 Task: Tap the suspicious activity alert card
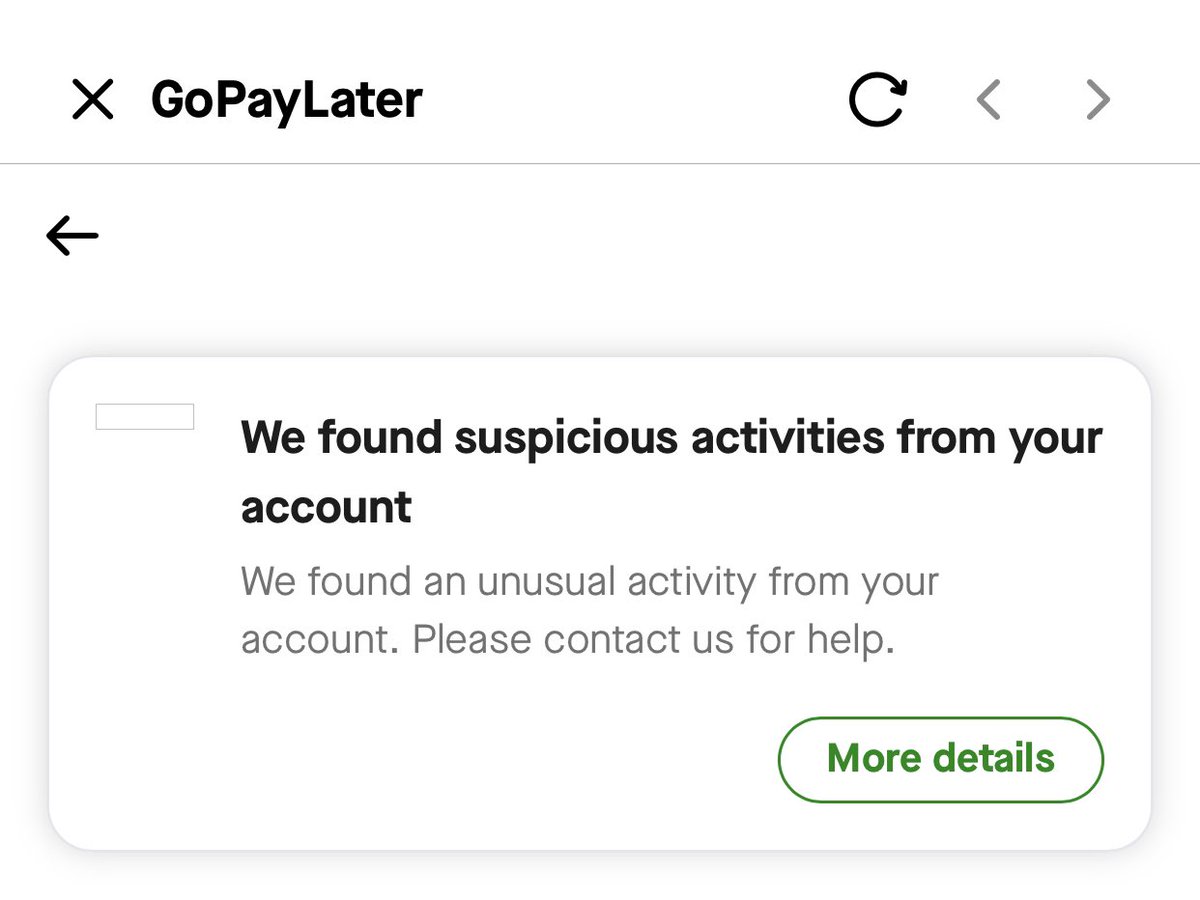[x=600, y=604]
